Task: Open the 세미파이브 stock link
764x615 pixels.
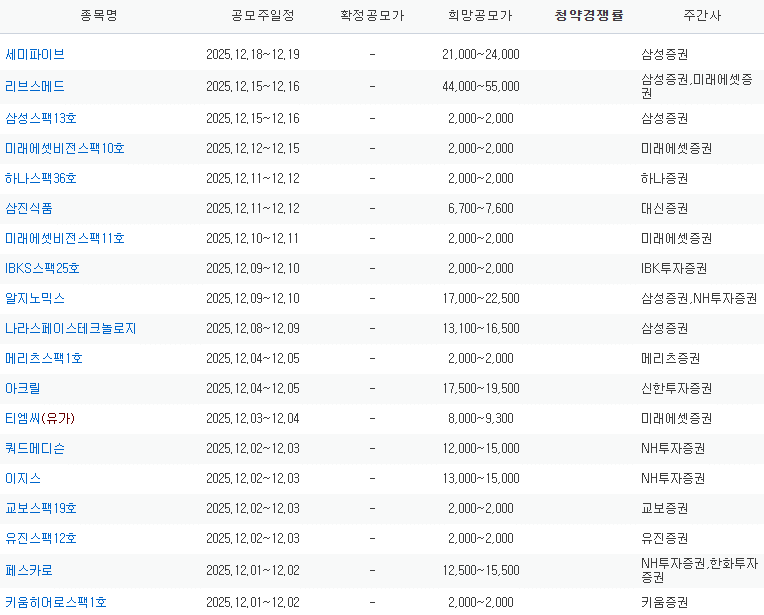Action: (x=35, y=54)
